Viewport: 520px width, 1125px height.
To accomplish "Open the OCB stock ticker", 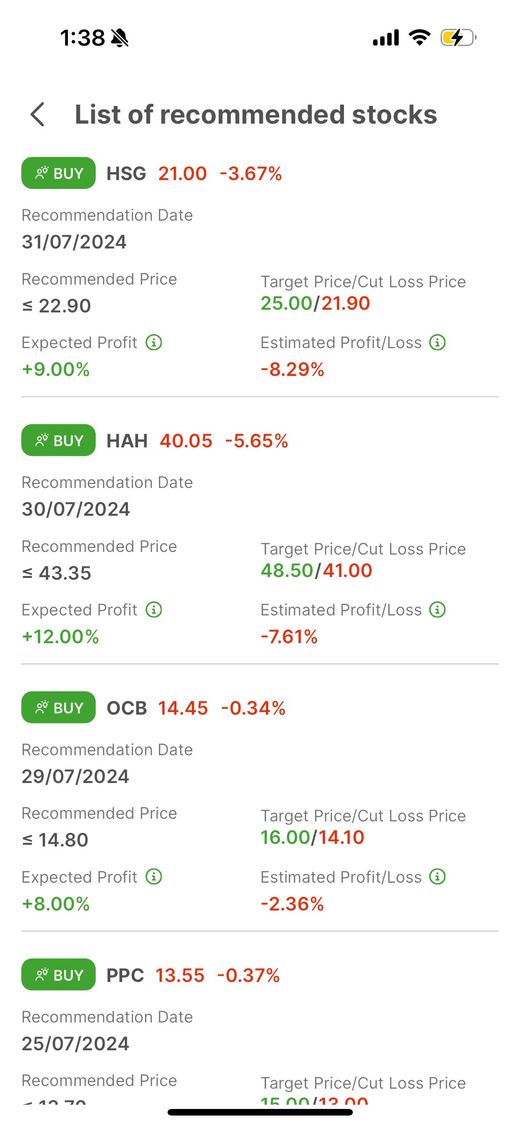I will (127, 708).
